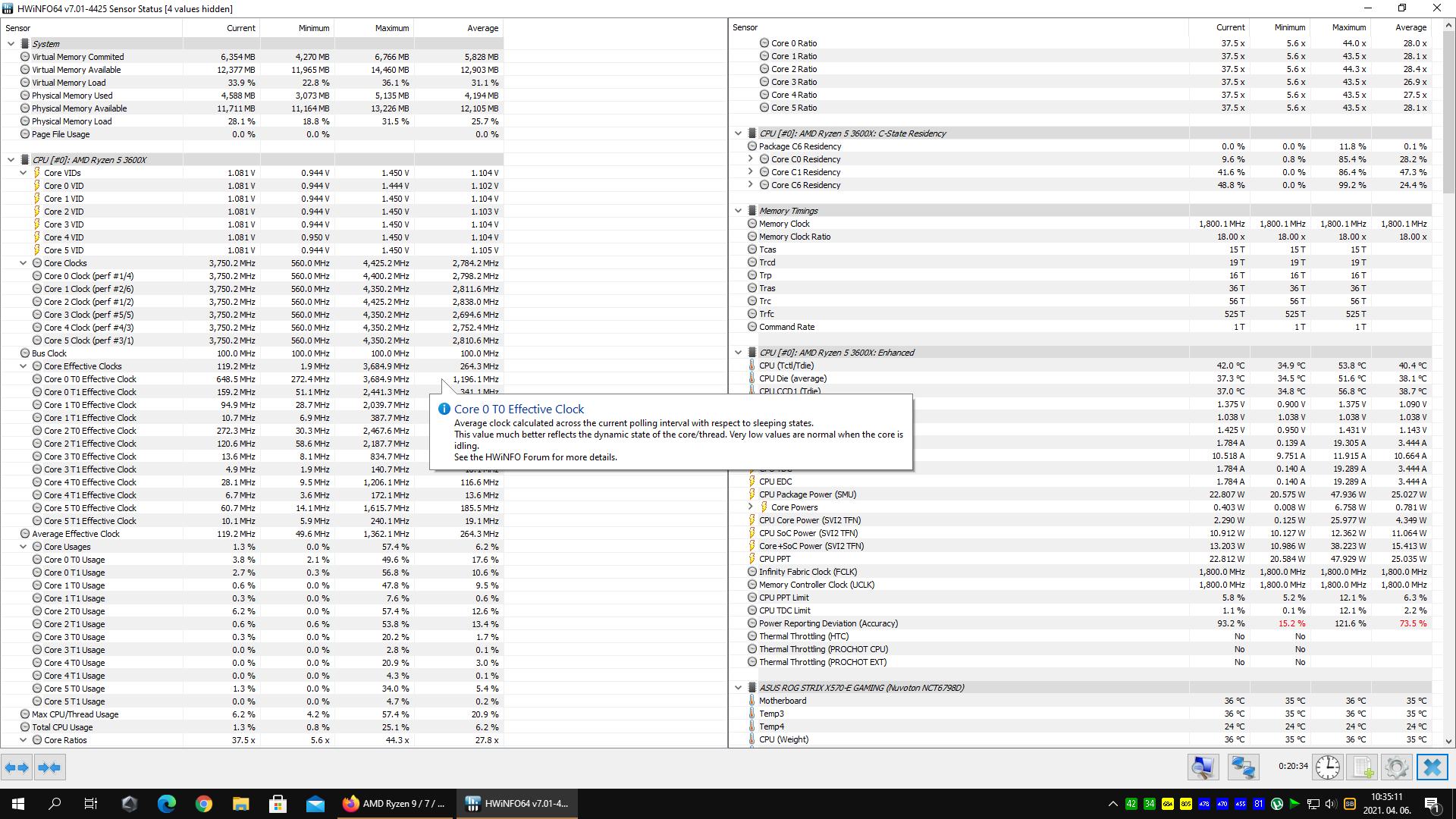
Task: Collapse the C-State Residency group
Action: coord(739,133)
